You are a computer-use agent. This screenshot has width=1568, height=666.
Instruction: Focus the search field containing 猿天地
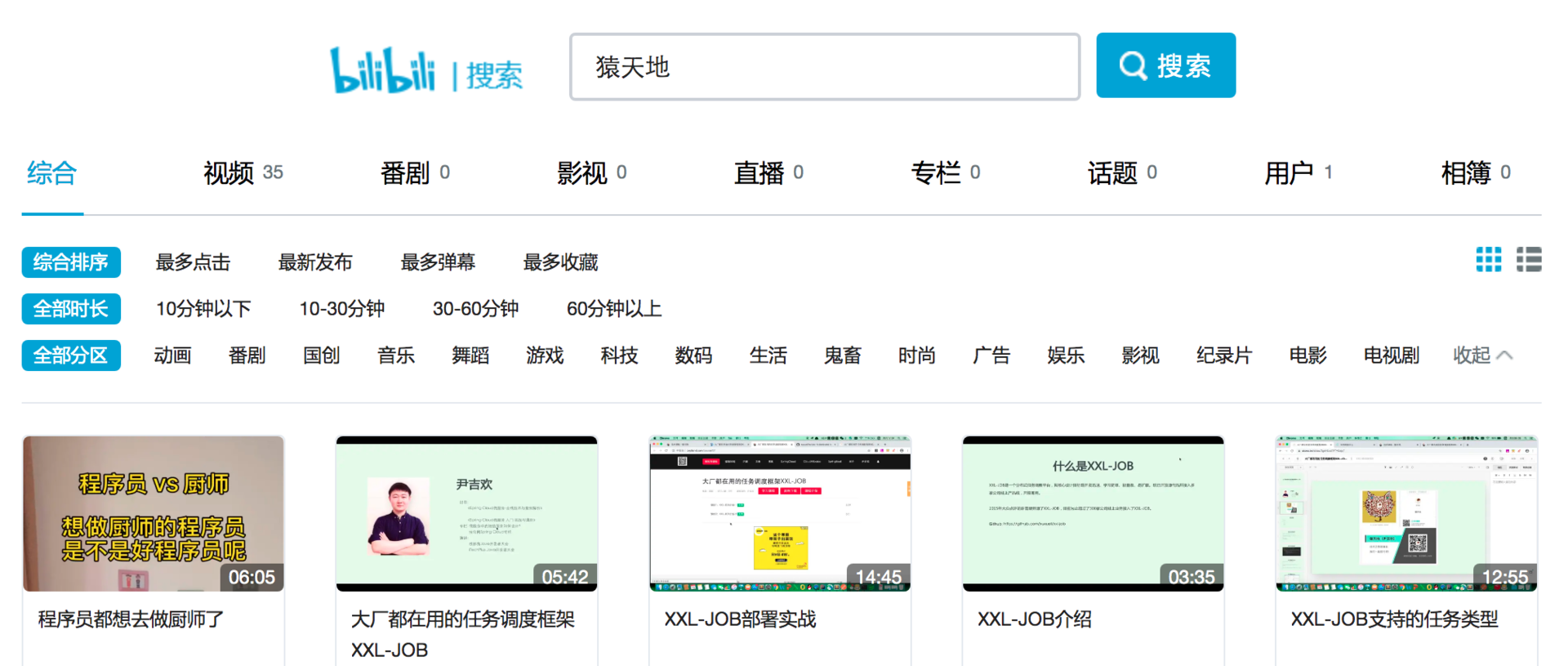825,67
